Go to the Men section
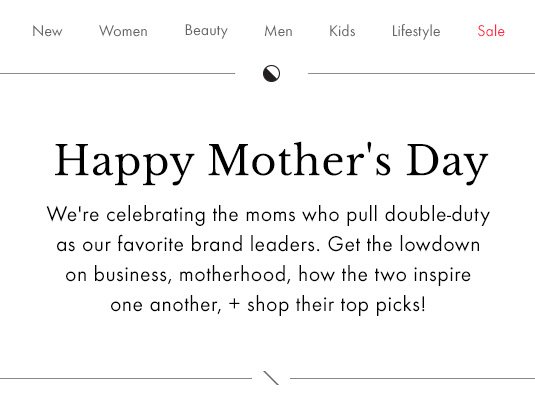 click(x=278, y=31)
